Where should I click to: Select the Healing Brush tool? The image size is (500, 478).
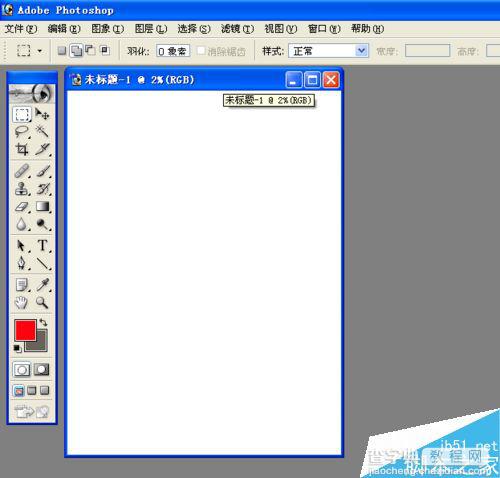click(x=22, y=171)
